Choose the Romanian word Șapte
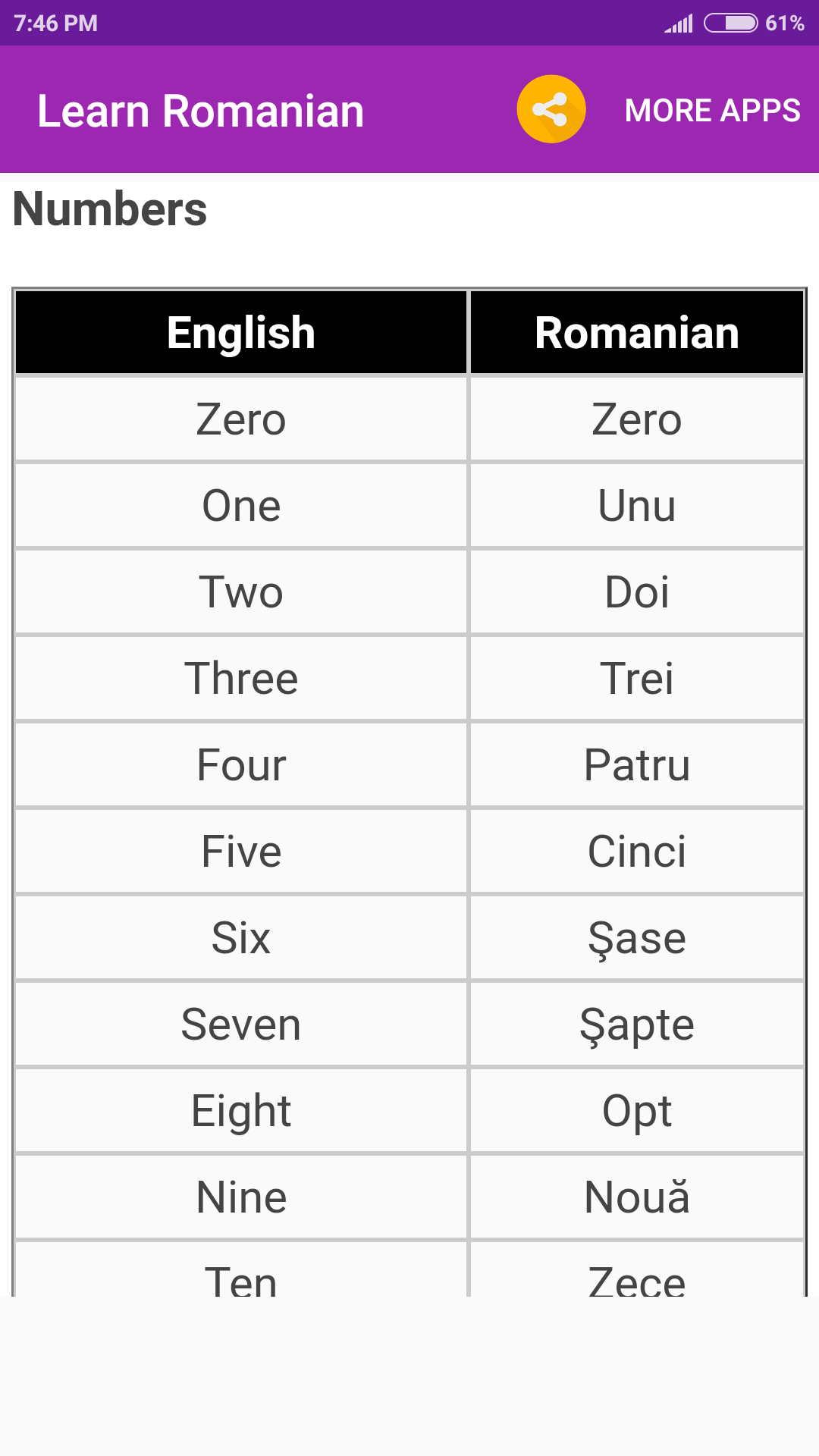Viewport: 819px width, 1456px height. point(637,1027)
